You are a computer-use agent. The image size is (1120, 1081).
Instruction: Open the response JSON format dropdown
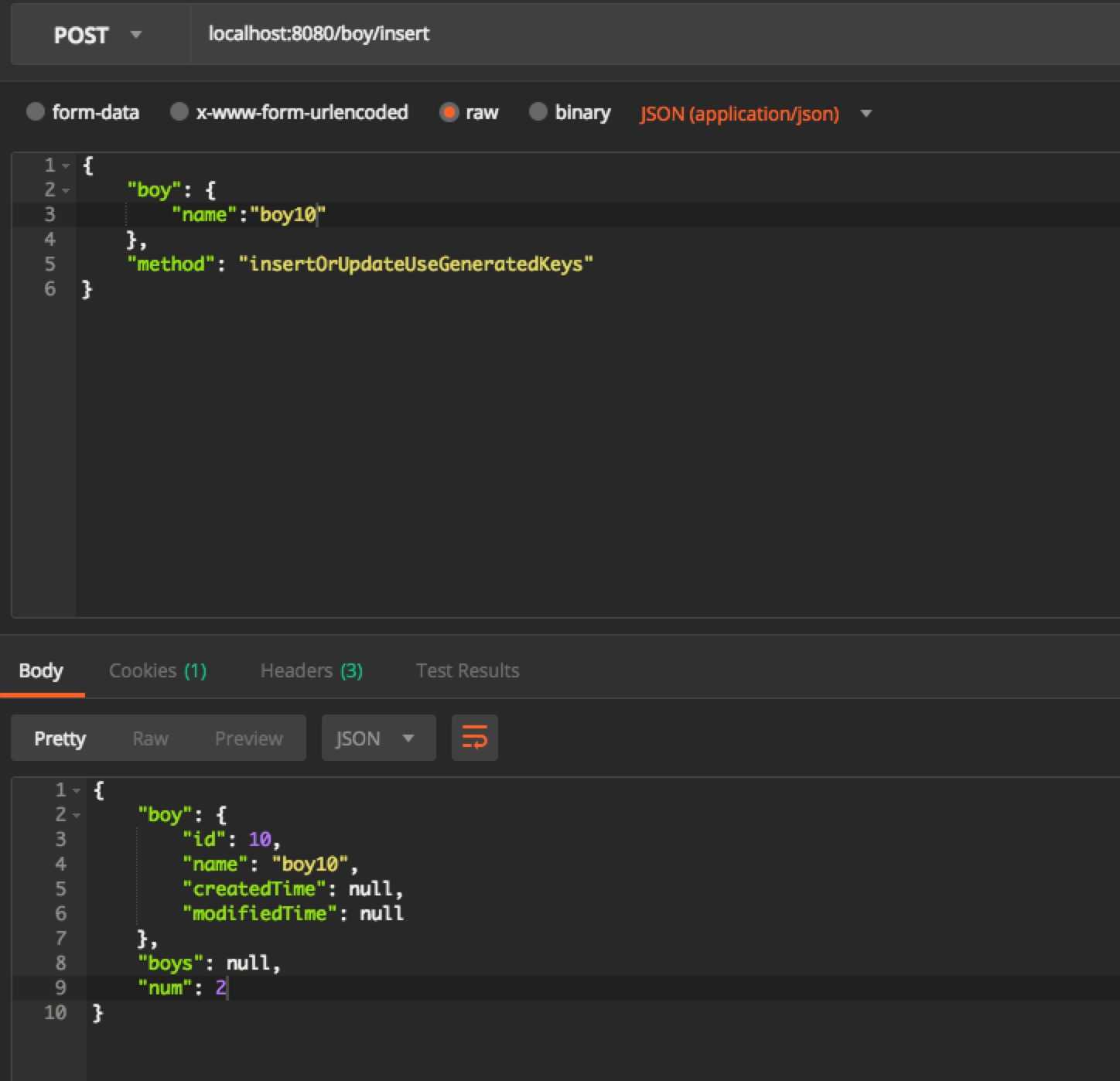(378, 738)
